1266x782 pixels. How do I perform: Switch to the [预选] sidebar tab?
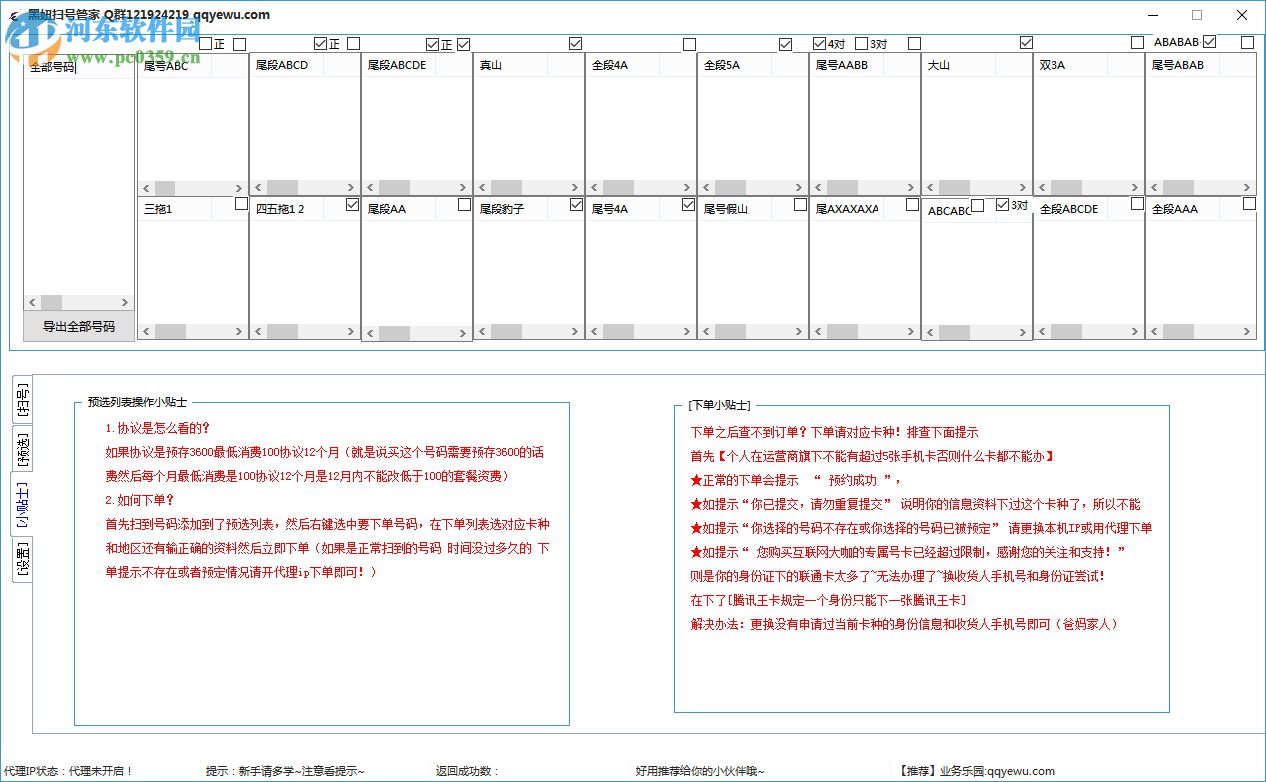[x=22, y=448]
